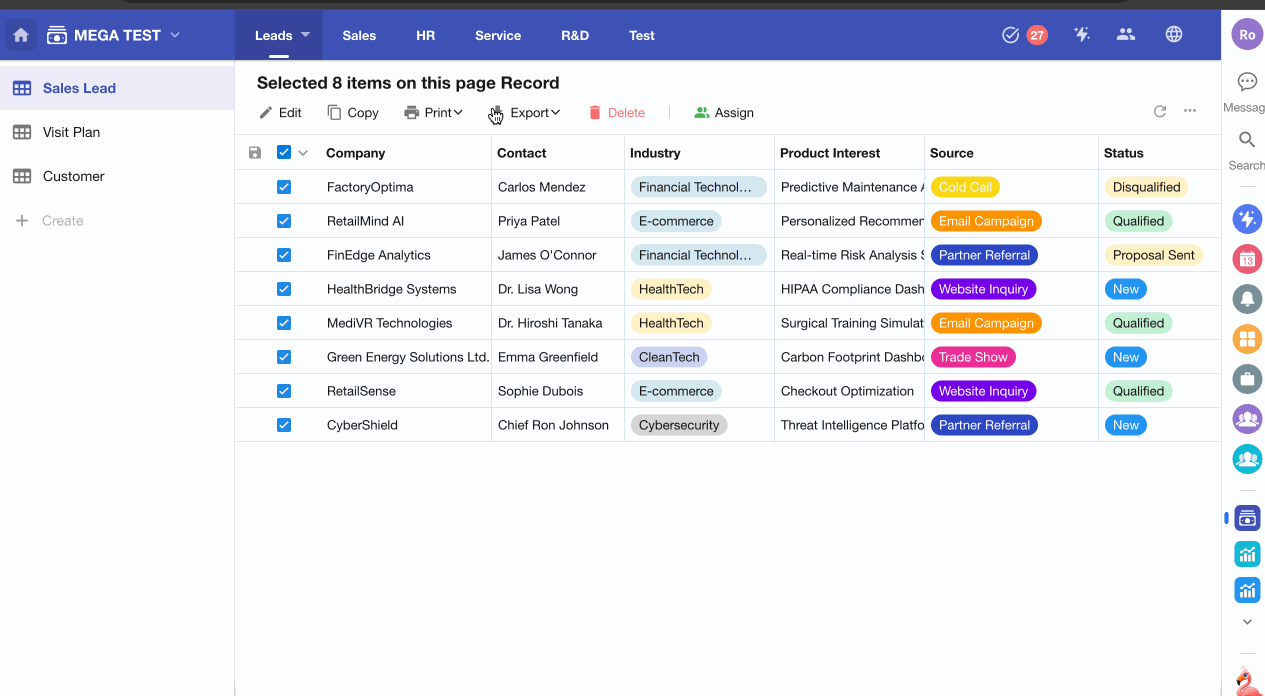Expand the Export dropdown

(526, 113)
